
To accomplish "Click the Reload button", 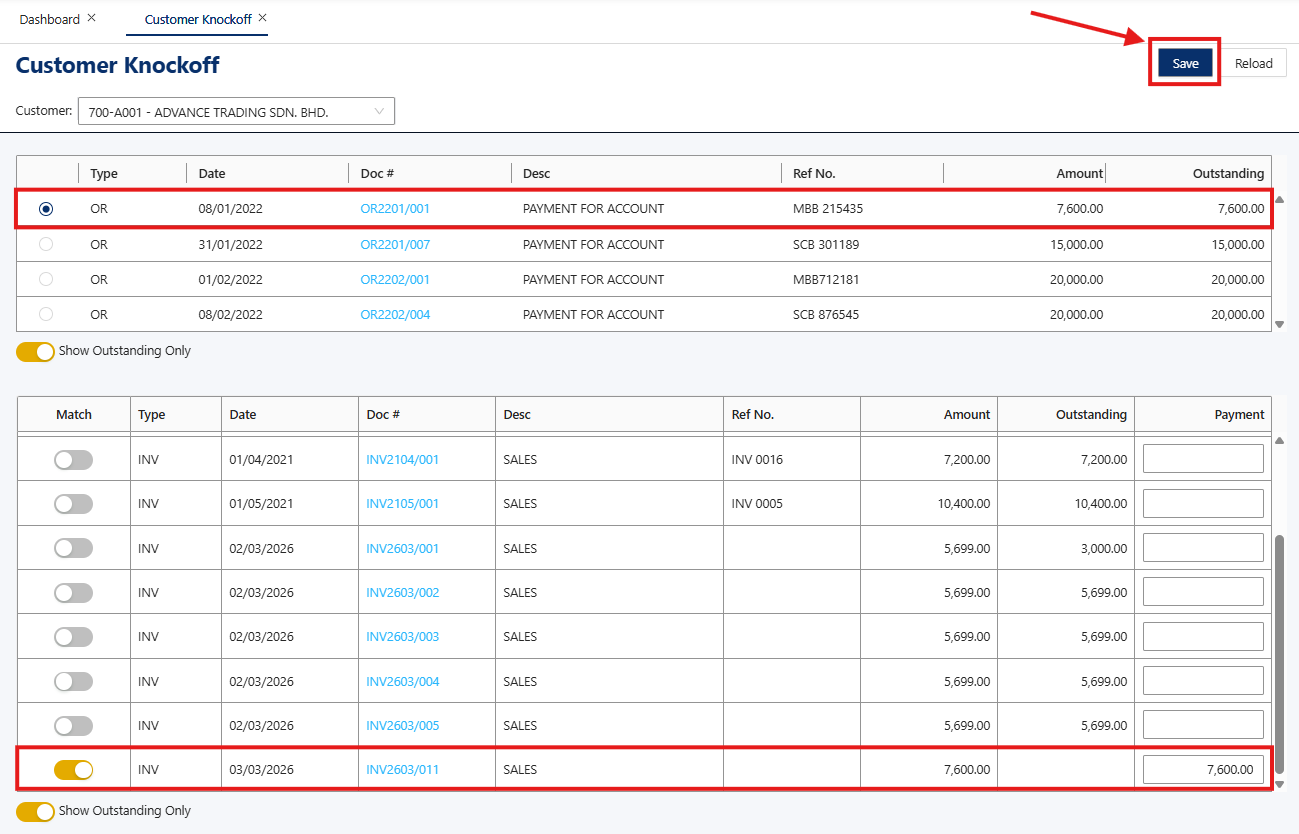I will 1253,63.
